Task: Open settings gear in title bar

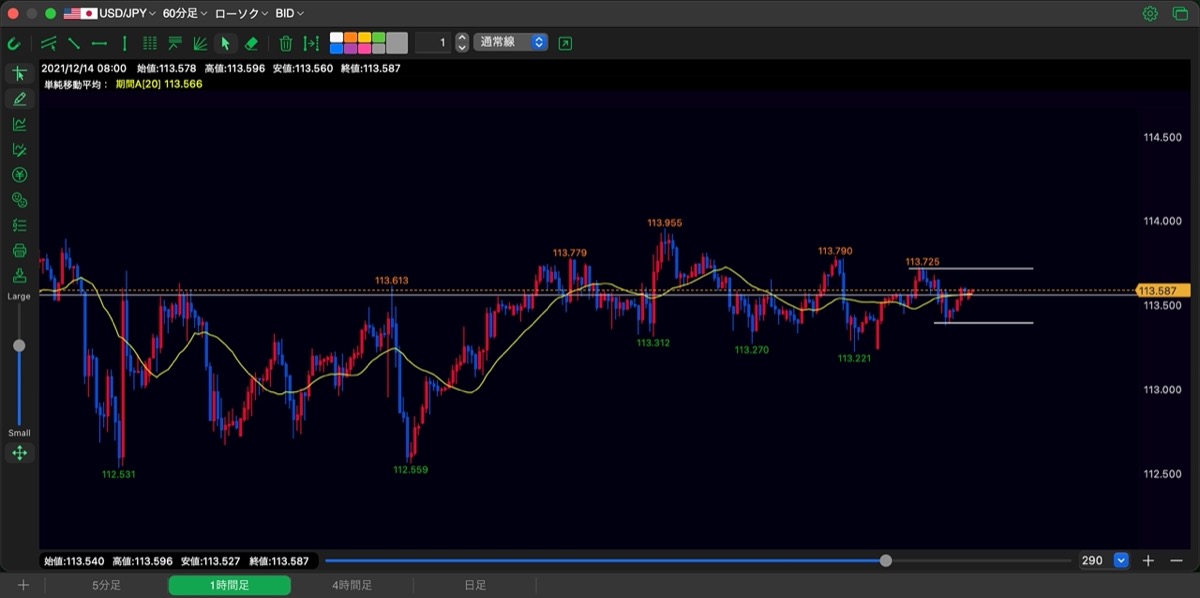Action: click(x=1150, y=14)
